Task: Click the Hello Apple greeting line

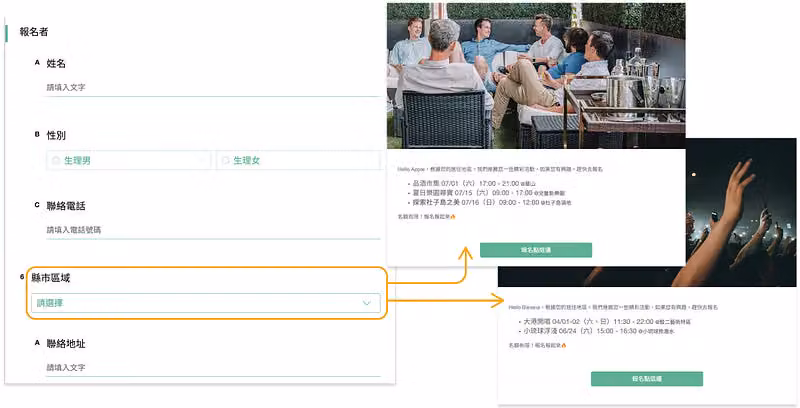Action: (500, 169)
